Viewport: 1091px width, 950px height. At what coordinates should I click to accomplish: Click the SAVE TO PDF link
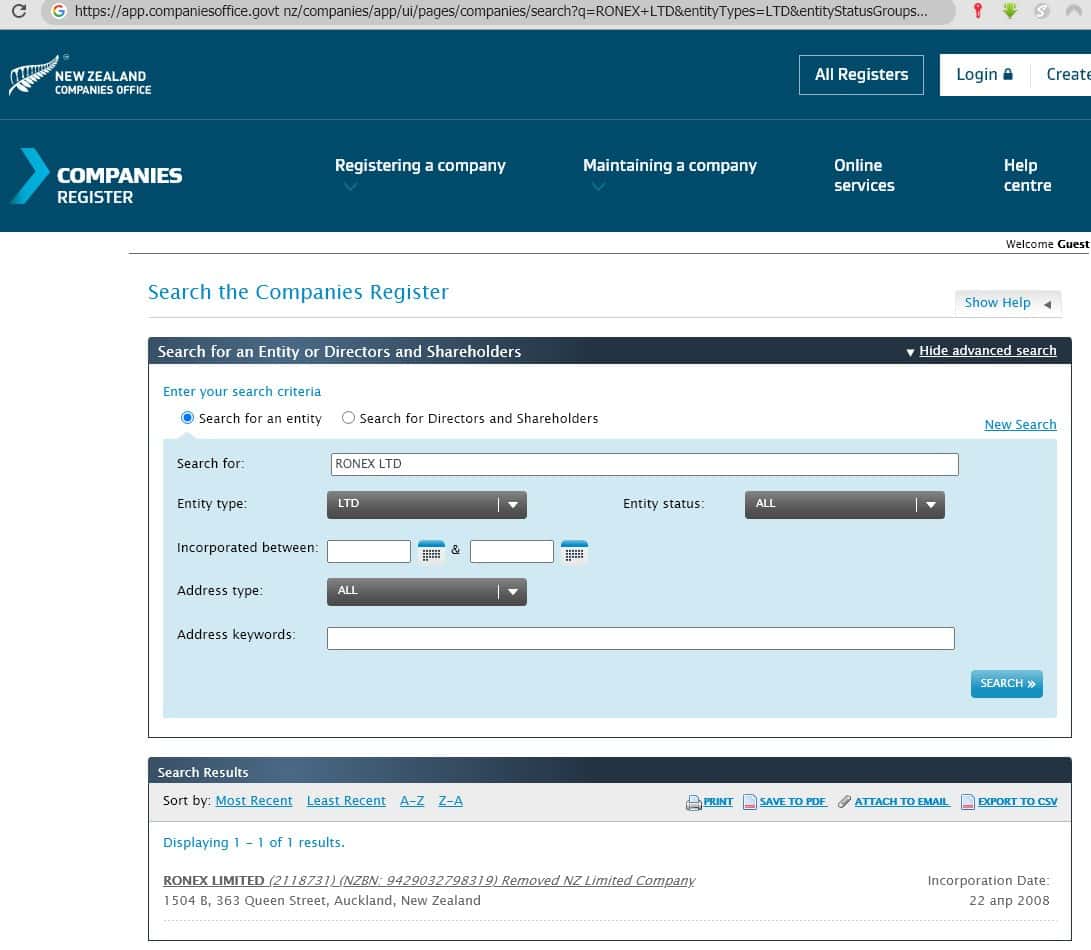(x=793, y=802)
